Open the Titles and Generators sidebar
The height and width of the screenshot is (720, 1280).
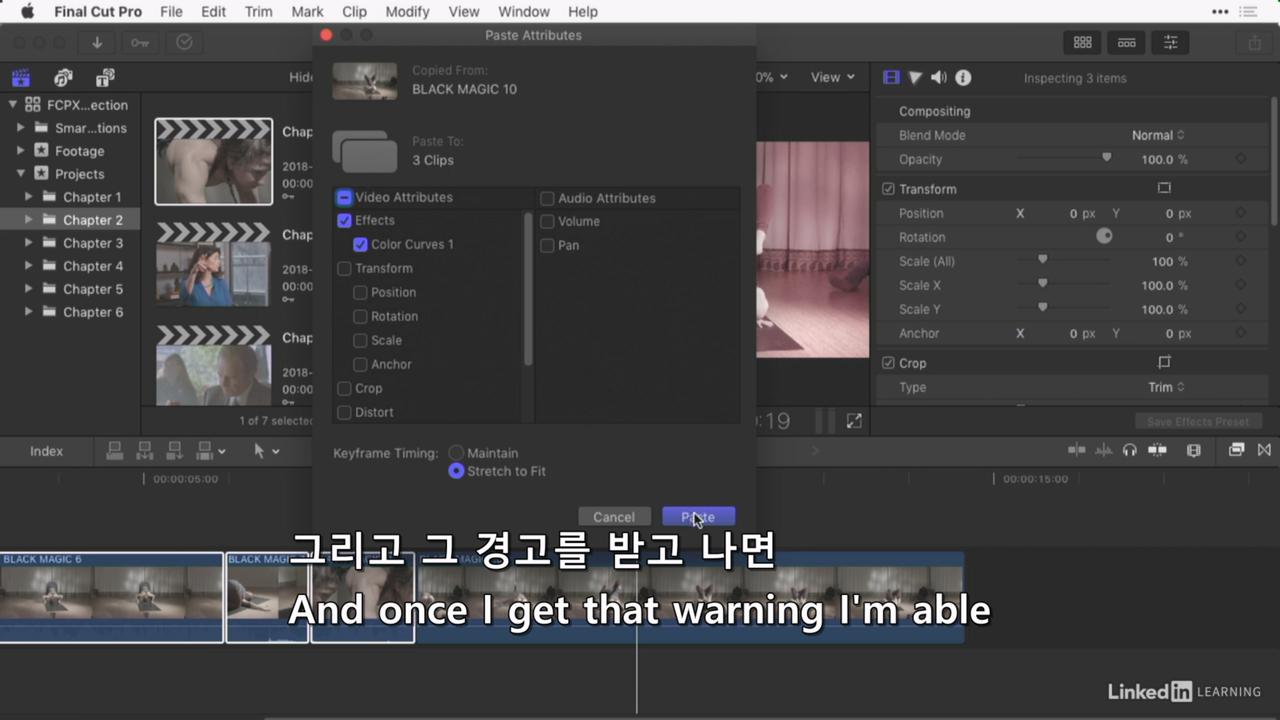[x=105, y=77]
